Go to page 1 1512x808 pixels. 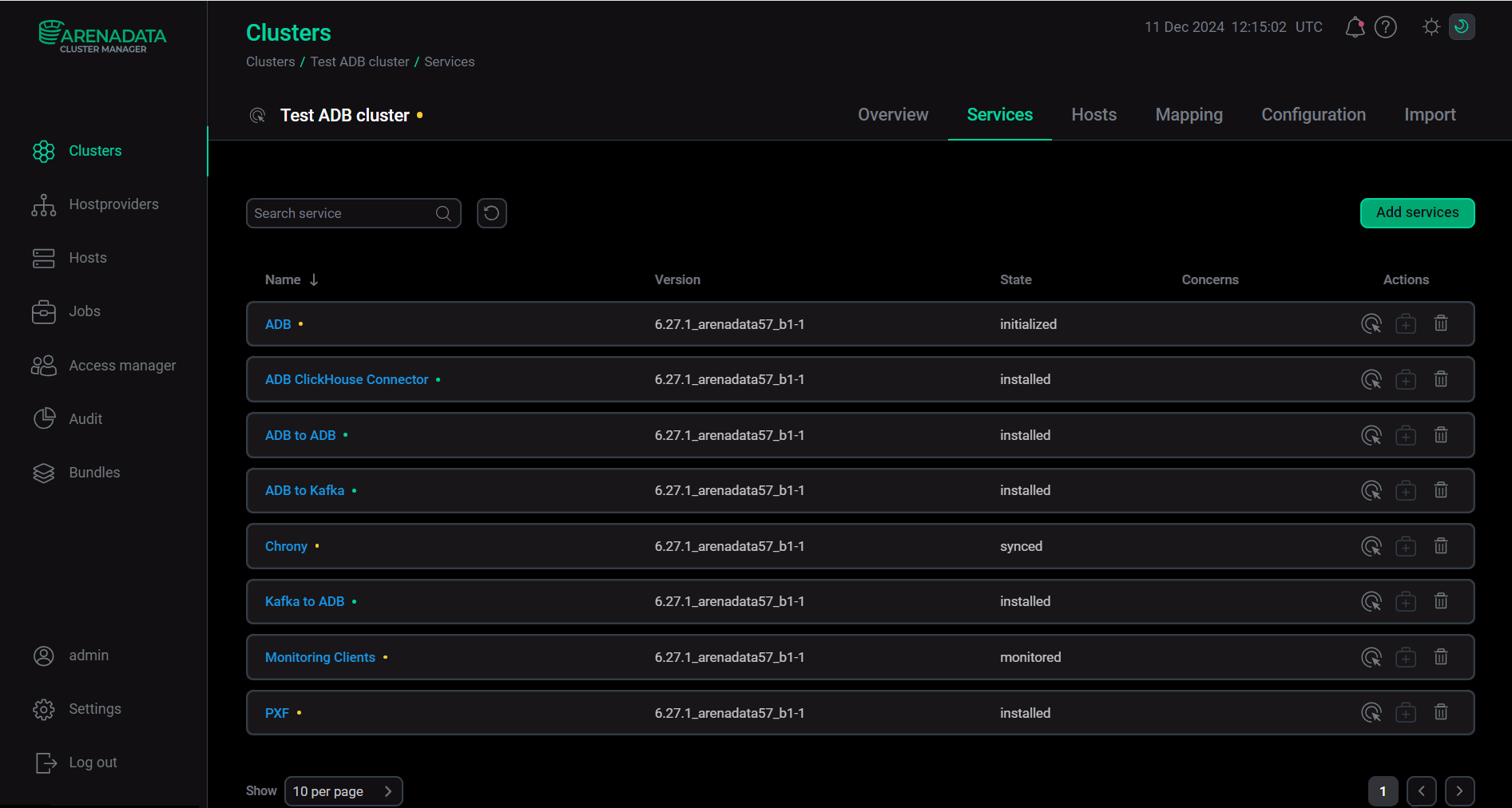coord(1383,791)
